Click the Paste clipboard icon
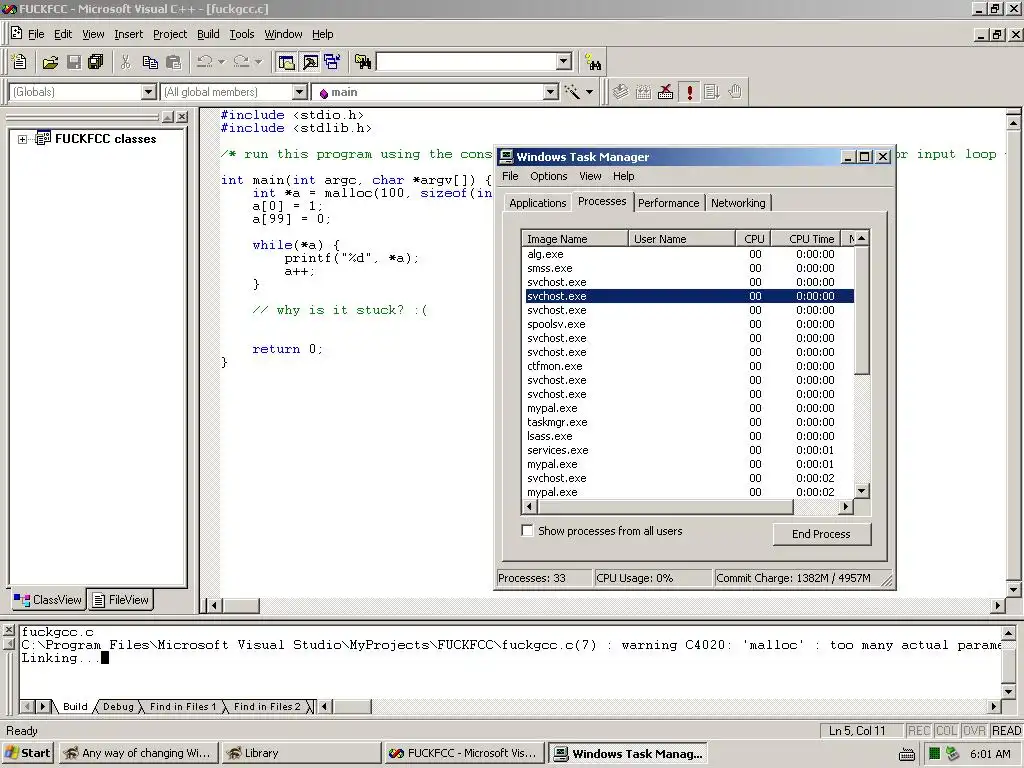The width and height of the screenshot is (1024, 768). pos(173,62)
